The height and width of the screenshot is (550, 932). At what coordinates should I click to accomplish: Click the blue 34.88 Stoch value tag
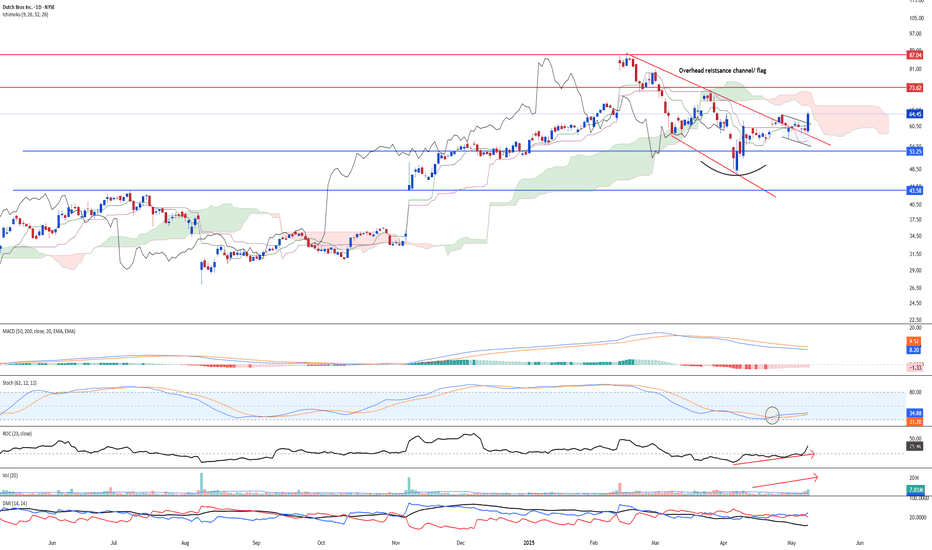pos(915,413)
